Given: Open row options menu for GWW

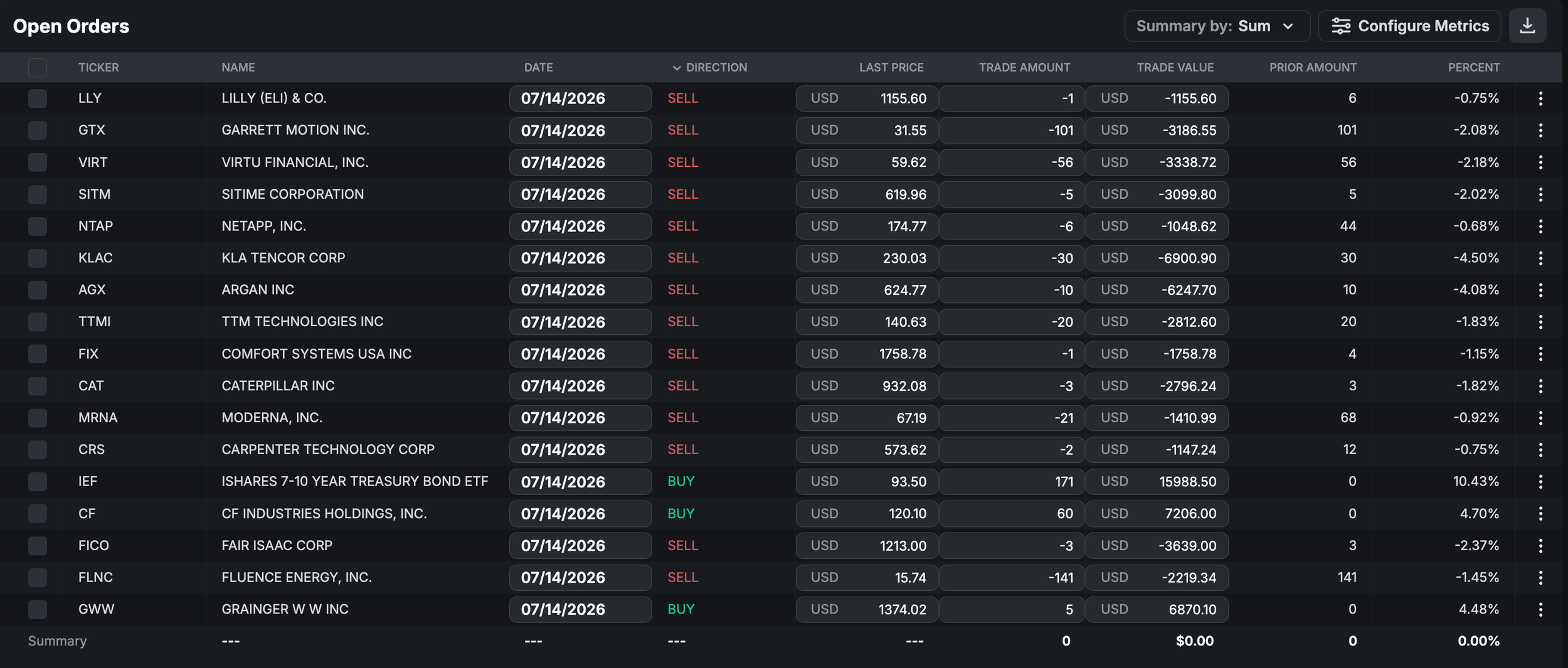Looking at the screenshot, I should click(x=1540, y=609).
